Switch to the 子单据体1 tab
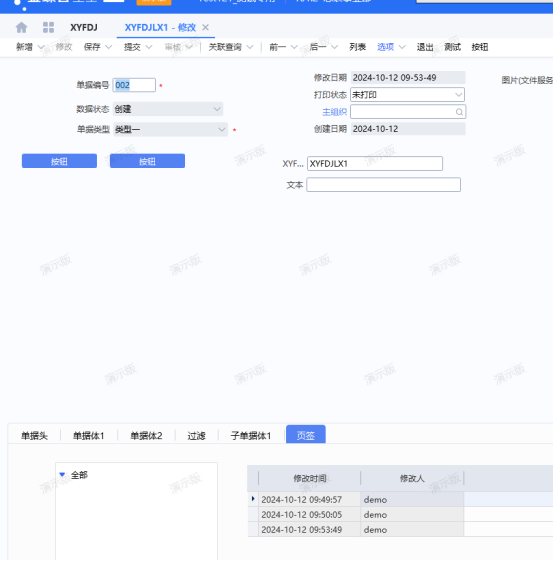 [251, 436]
